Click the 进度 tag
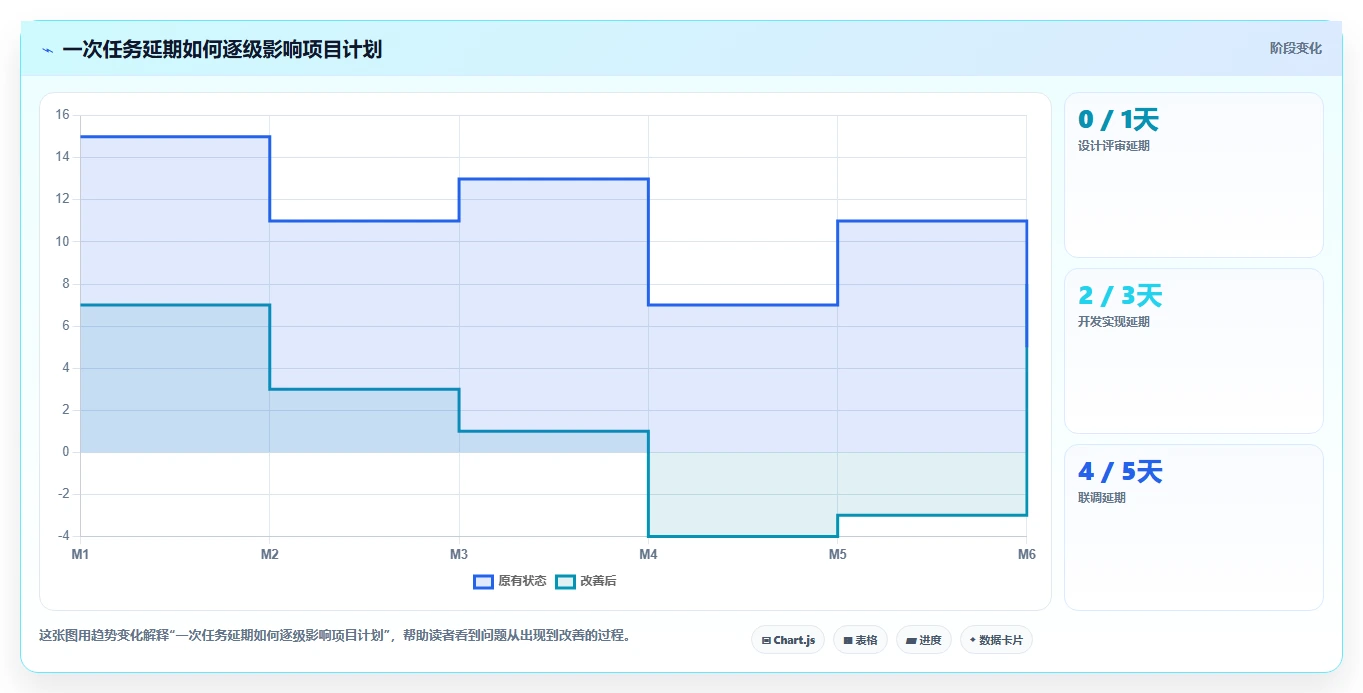Image resolution: width=1363 pixels, height=693 pixels. (x=924, y=640)
